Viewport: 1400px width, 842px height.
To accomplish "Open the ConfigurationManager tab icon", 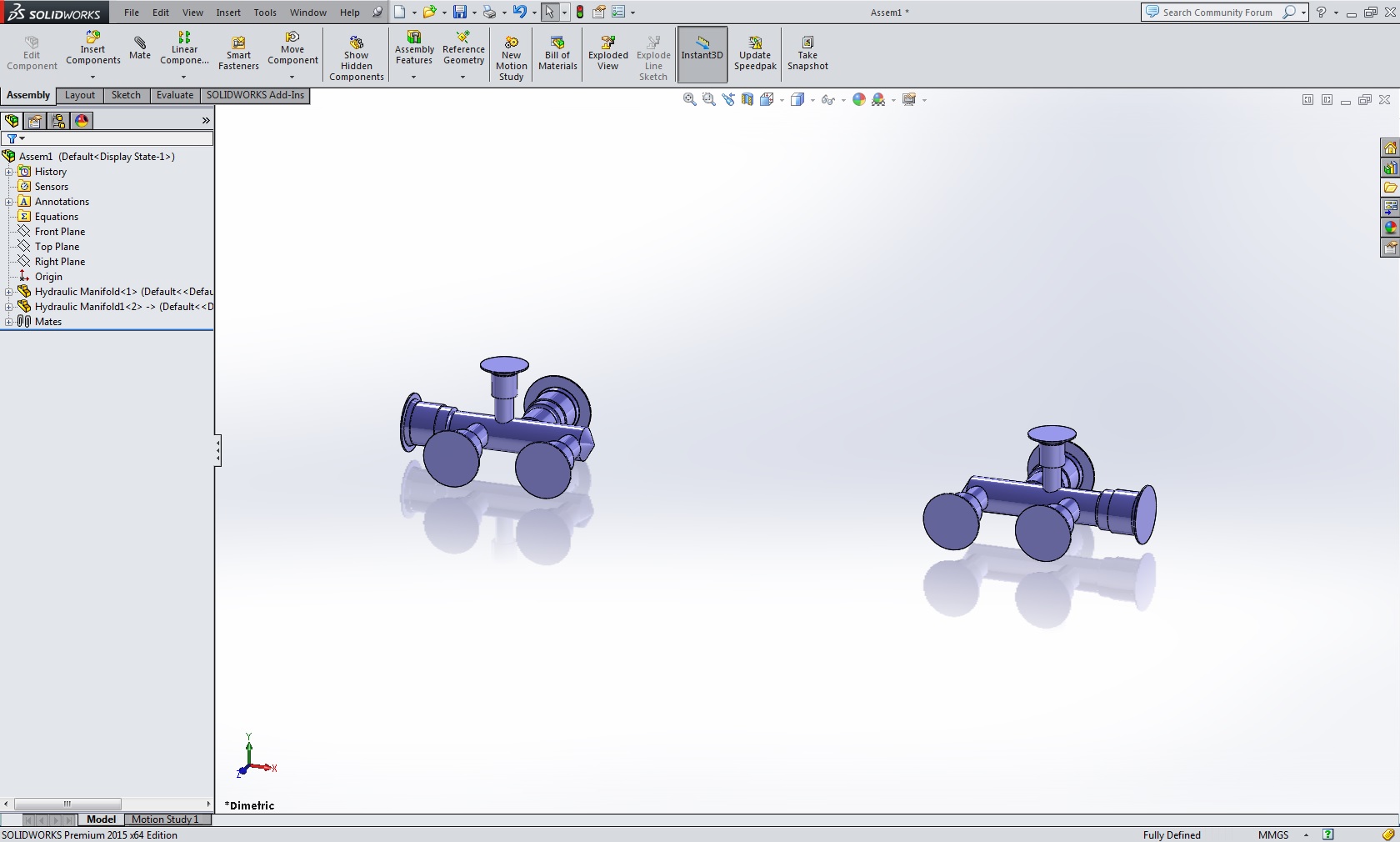I will coord(58,121).
